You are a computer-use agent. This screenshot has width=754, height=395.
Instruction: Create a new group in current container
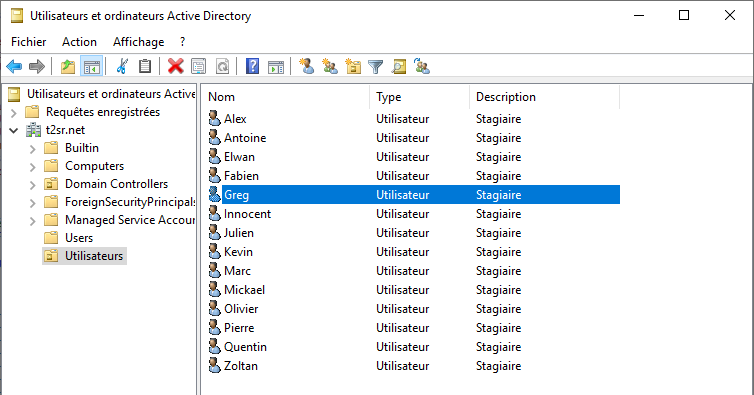click(329, 66)
